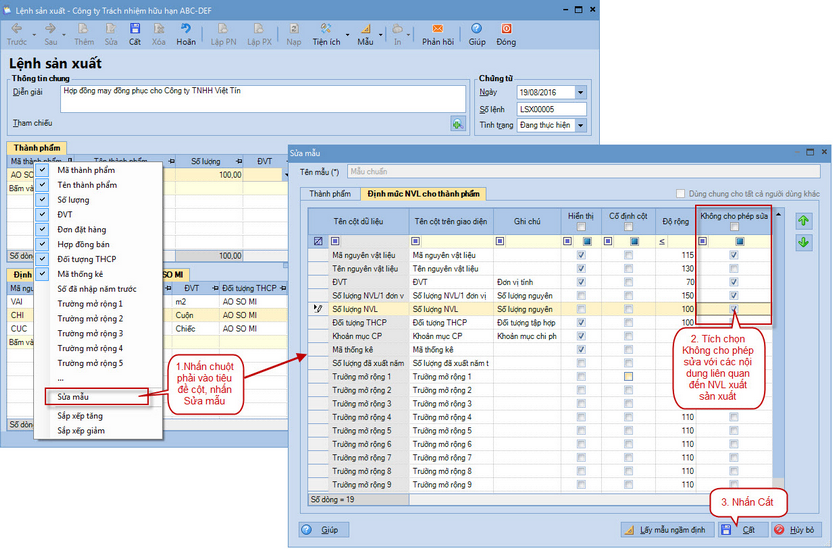Toggle Hiển thị for Số lượng NVL row
Viewport: 833px width, 549px height.
click(x=581, y=309)
